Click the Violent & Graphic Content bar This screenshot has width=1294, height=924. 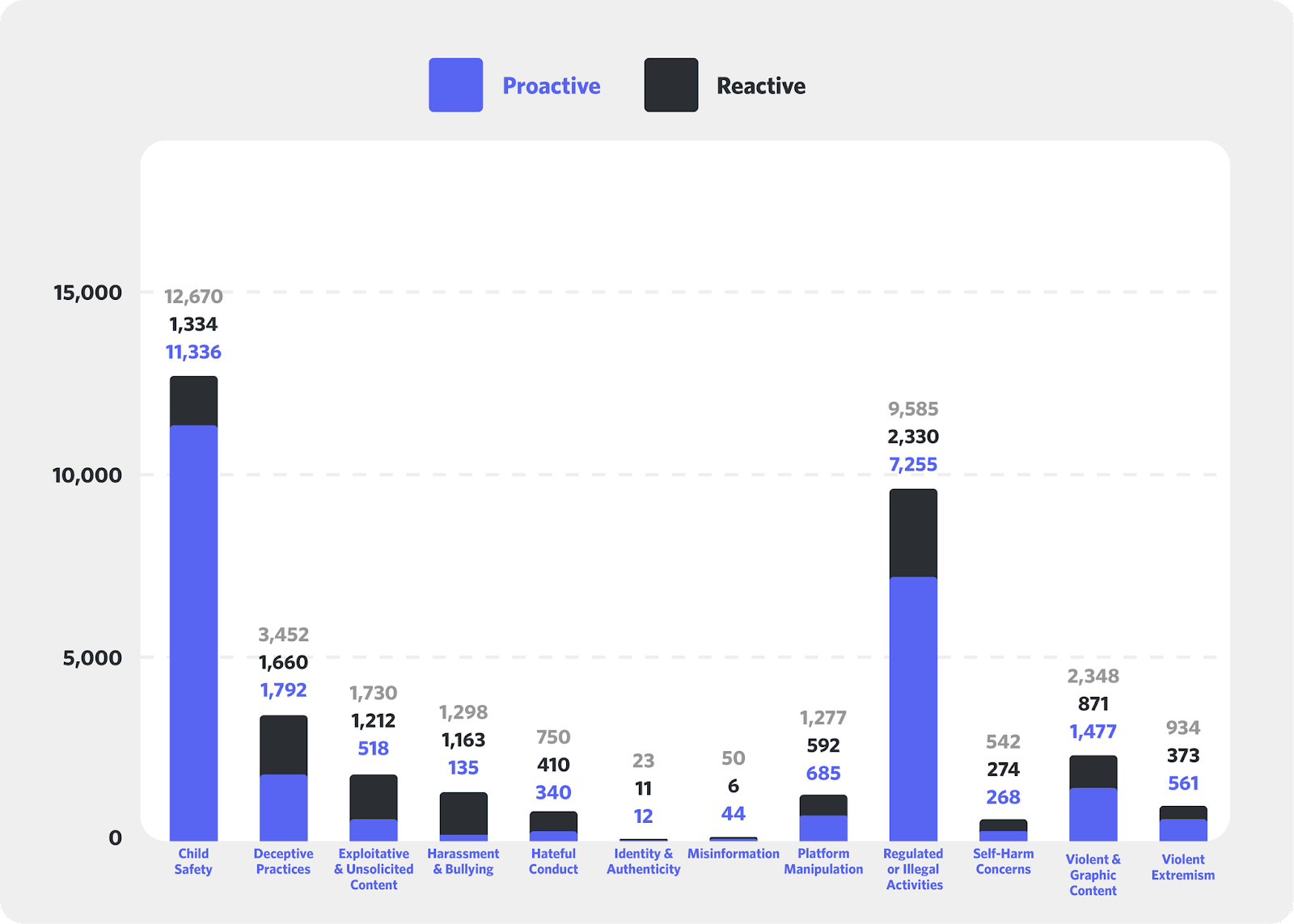point(1093,800)
